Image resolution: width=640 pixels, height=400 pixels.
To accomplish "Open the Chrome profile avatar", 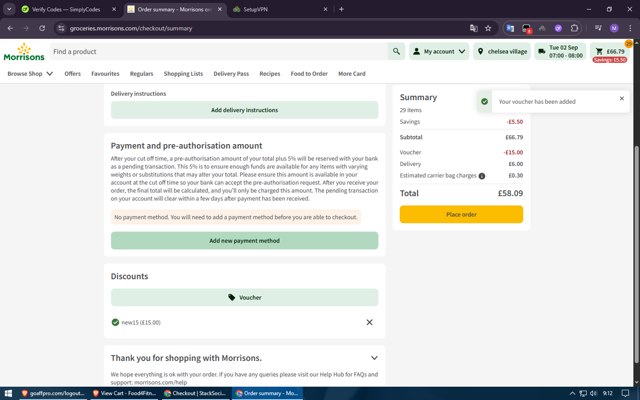I will (x=614, y=28).
